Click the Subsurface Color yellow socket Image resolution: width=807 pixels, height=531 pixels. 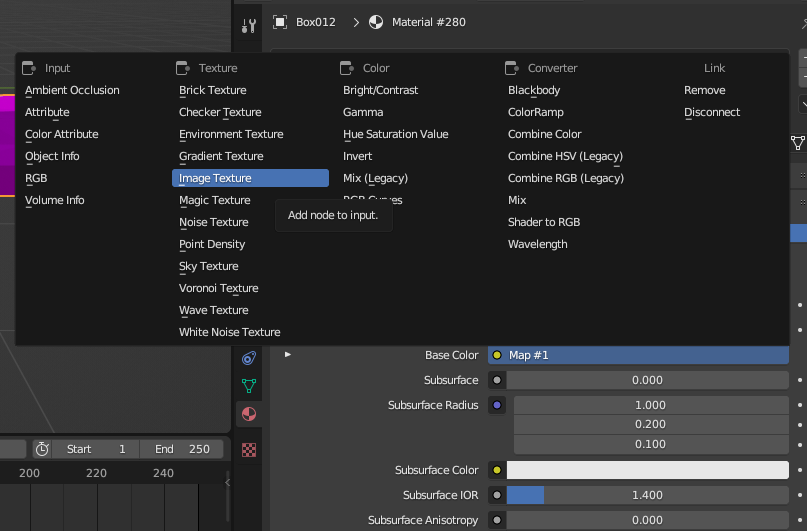click(497, 470)
